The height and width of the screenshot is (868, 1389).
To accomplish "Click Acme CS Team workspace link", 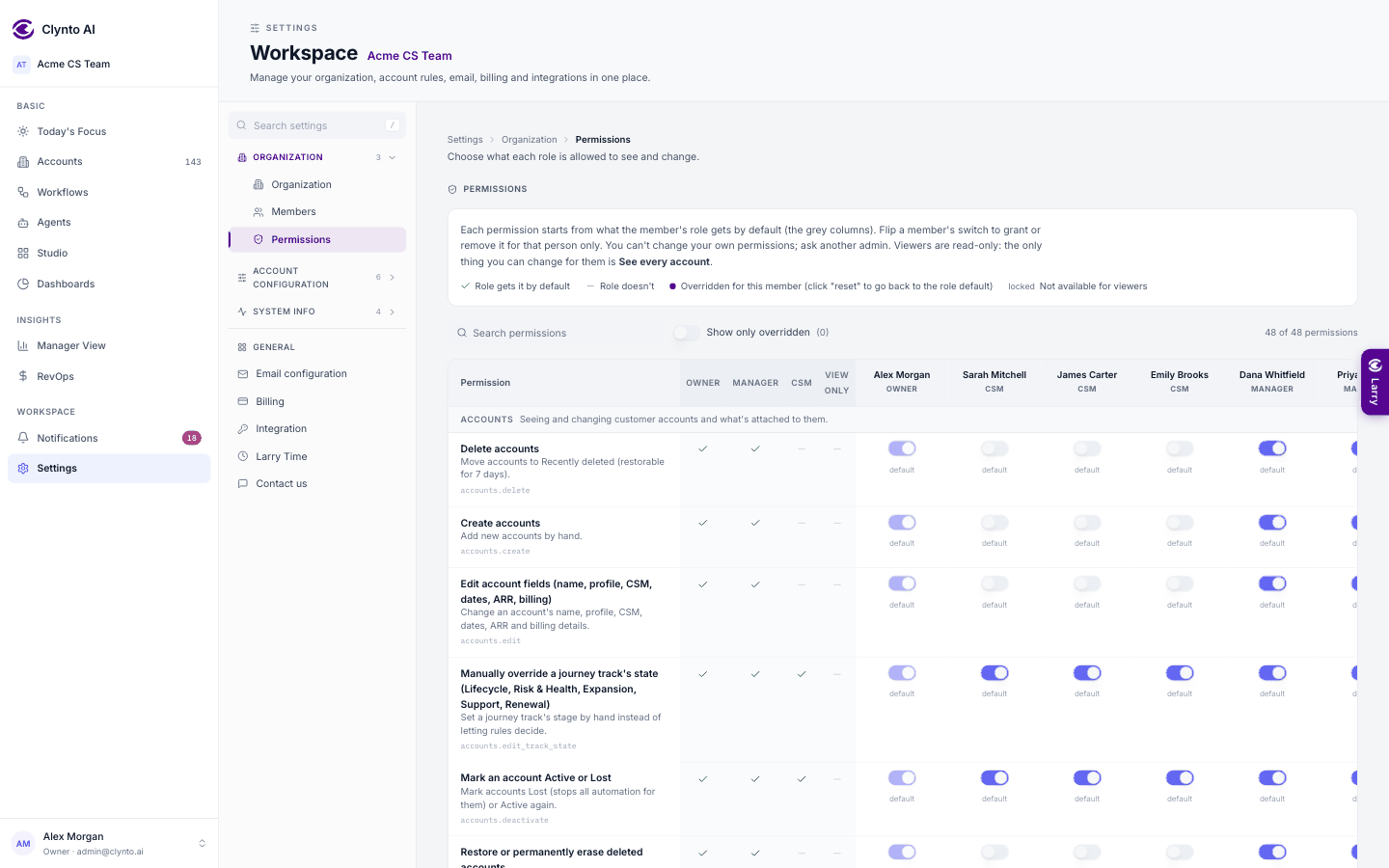I will click(410, 56).
